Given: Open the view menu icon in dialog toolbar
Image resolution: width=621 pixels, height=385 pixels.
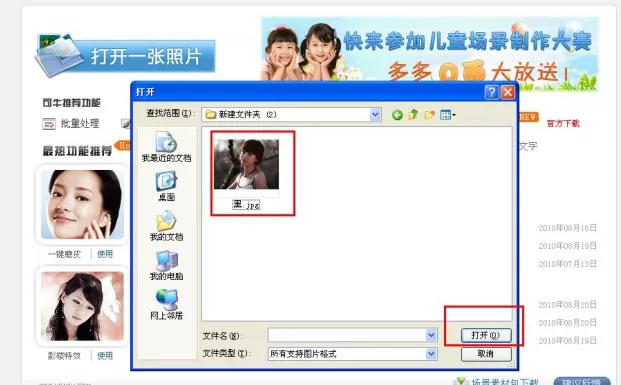Looking at the screenshot, I should point(448,115).
